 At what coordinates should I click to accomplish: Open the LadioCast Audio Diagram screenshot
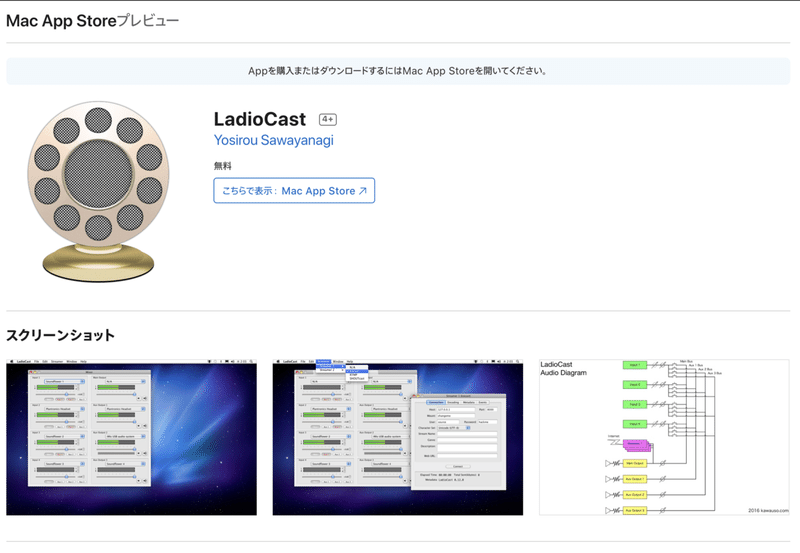[664, 437]
